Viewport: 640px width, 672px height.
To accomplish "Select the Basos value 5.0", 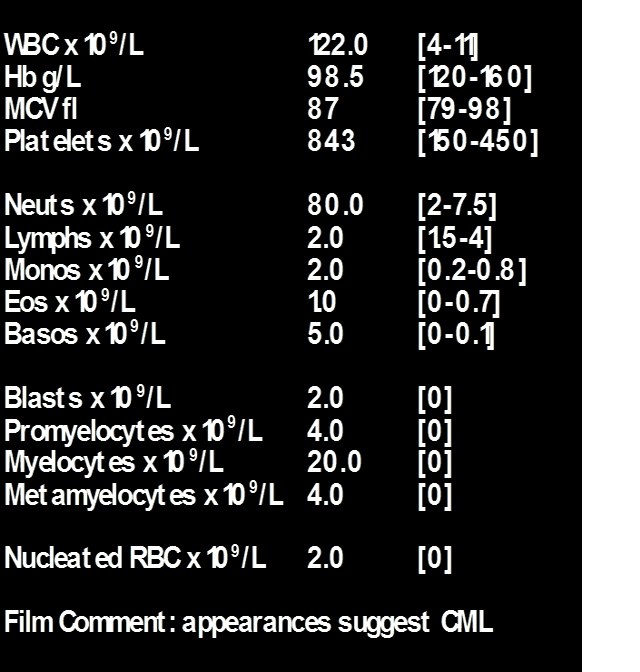I will (326, 335).
